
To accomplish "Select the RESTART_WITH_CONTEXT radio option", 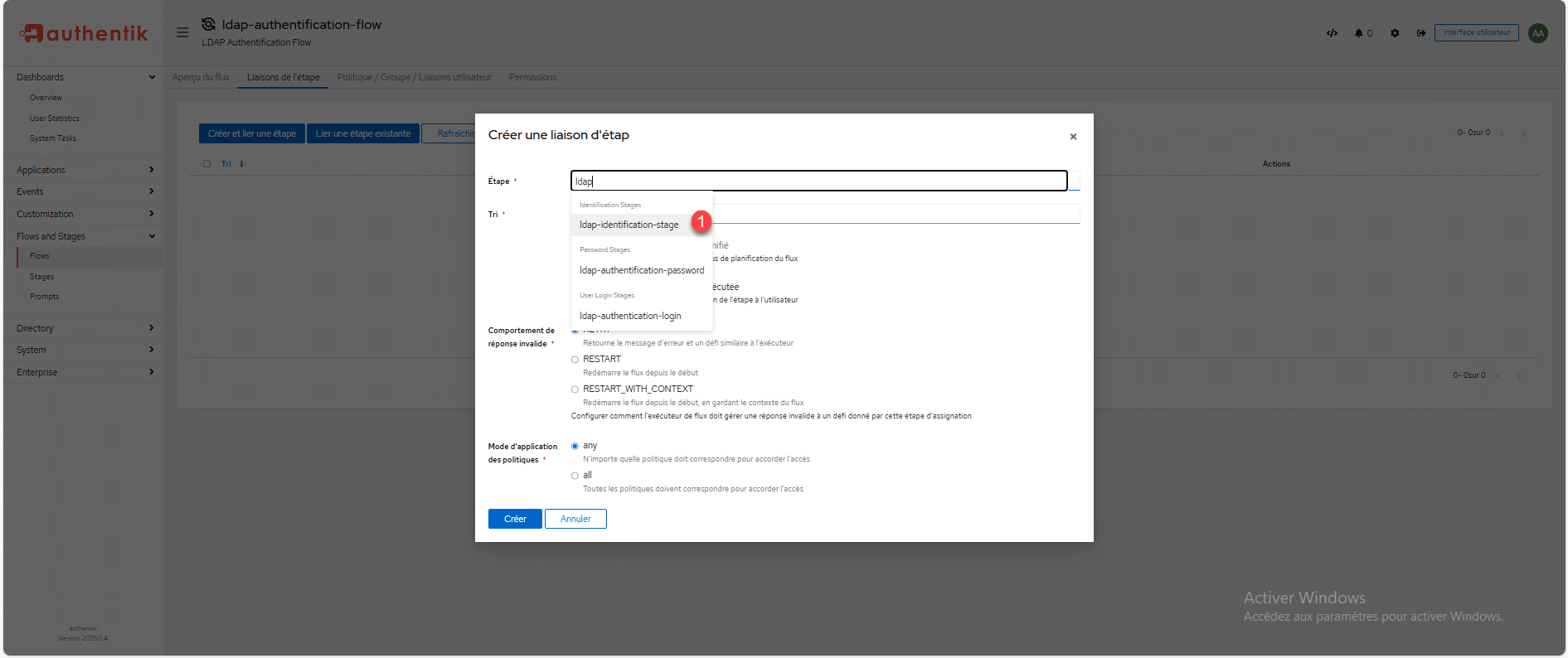I will [575, 389].
